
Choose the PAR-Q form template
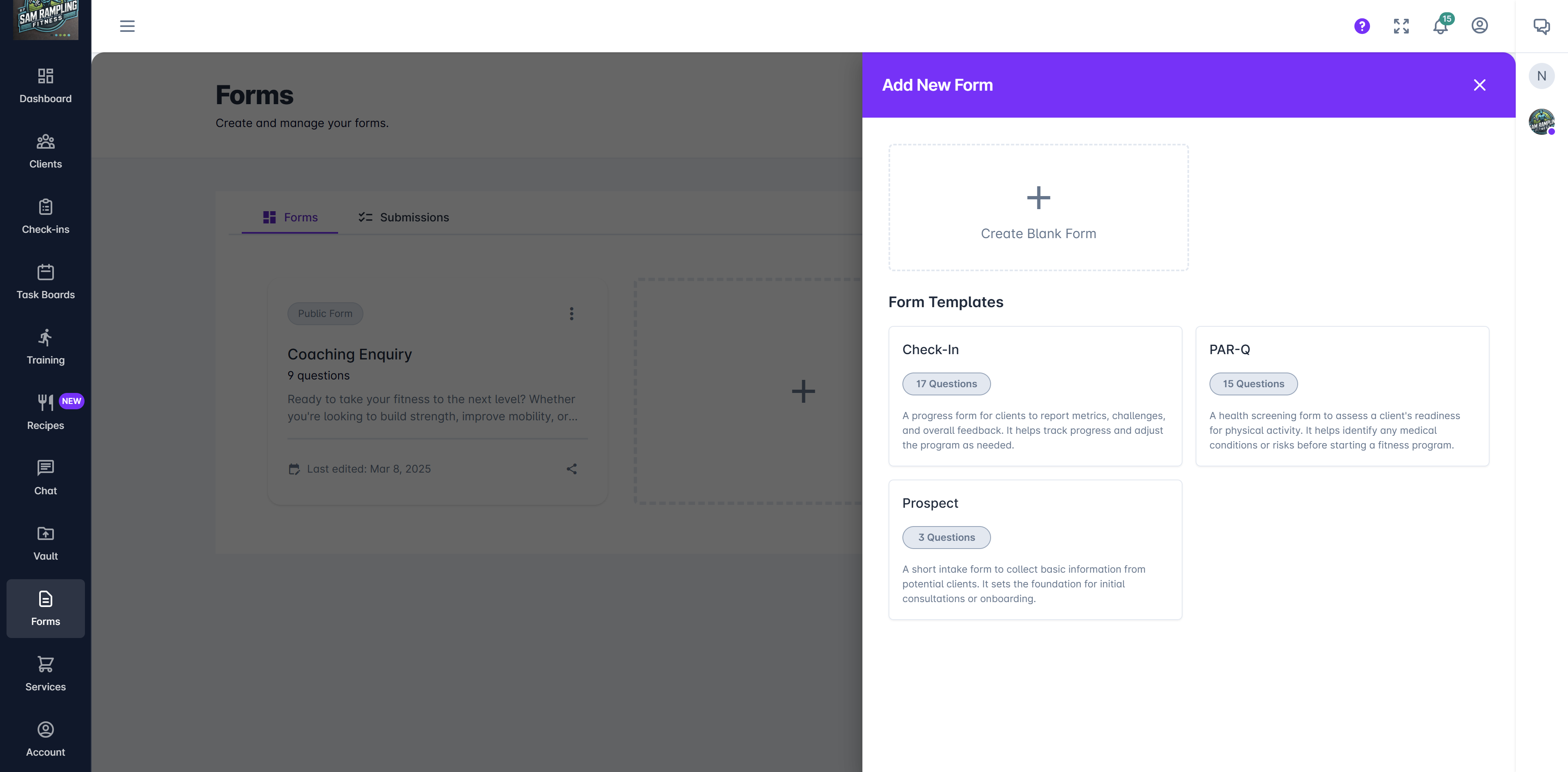coord(1341,396)
